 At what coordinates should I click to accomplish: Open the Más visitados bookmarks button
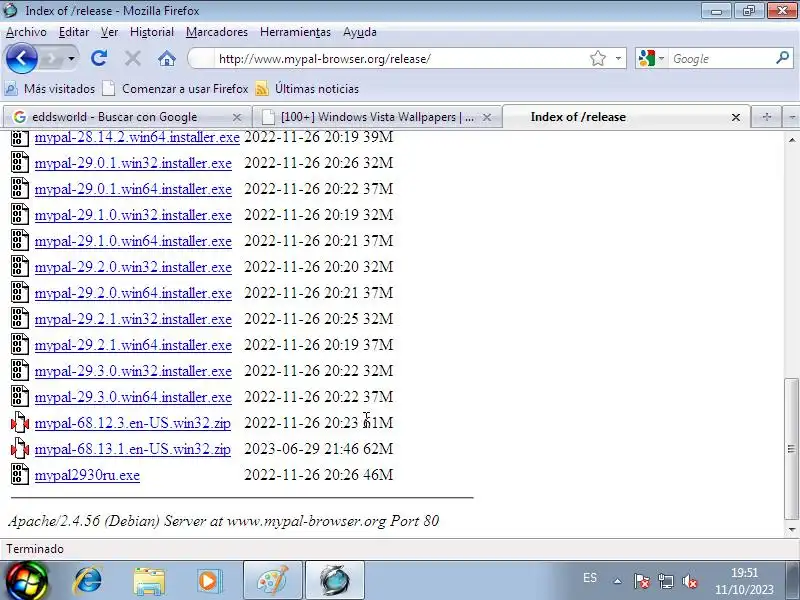(50, 89)
